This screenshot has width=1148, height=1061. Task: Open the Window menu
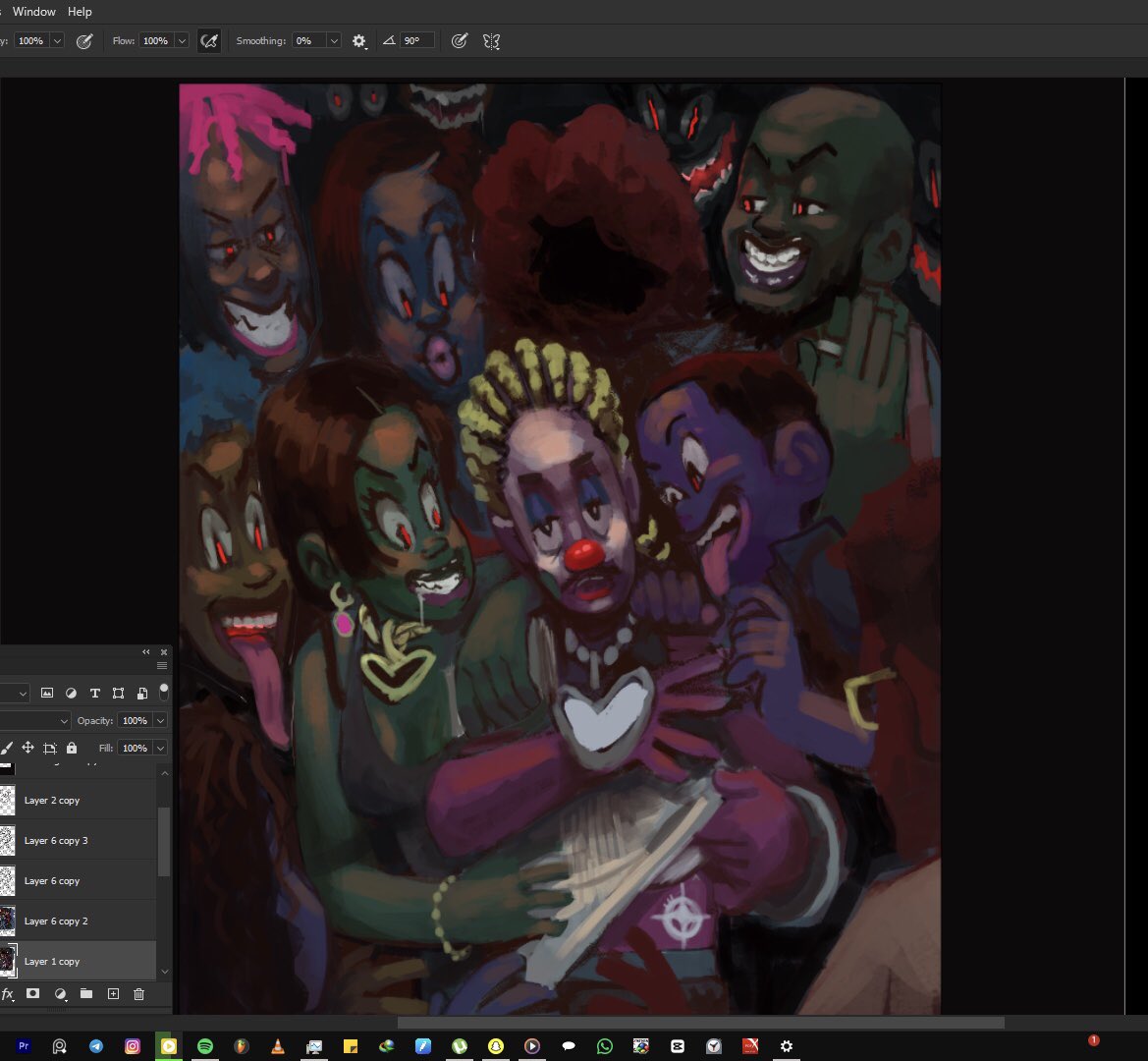[x=33, y=12]
